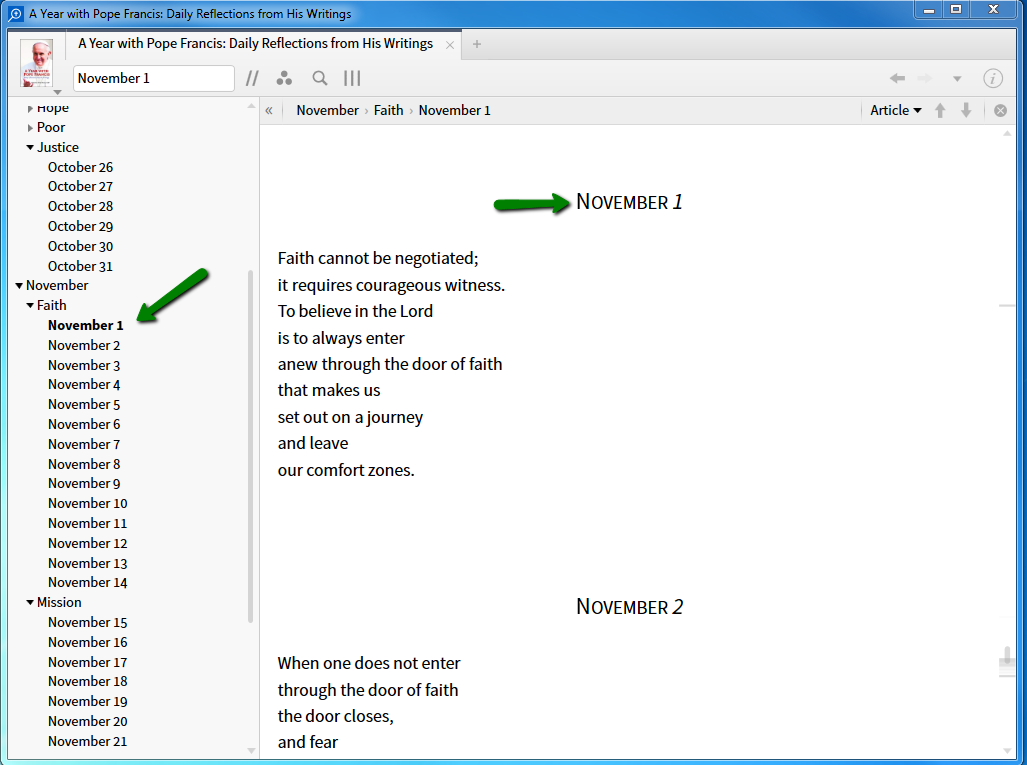Select November 20 in the contents tree

pos(87,722)
